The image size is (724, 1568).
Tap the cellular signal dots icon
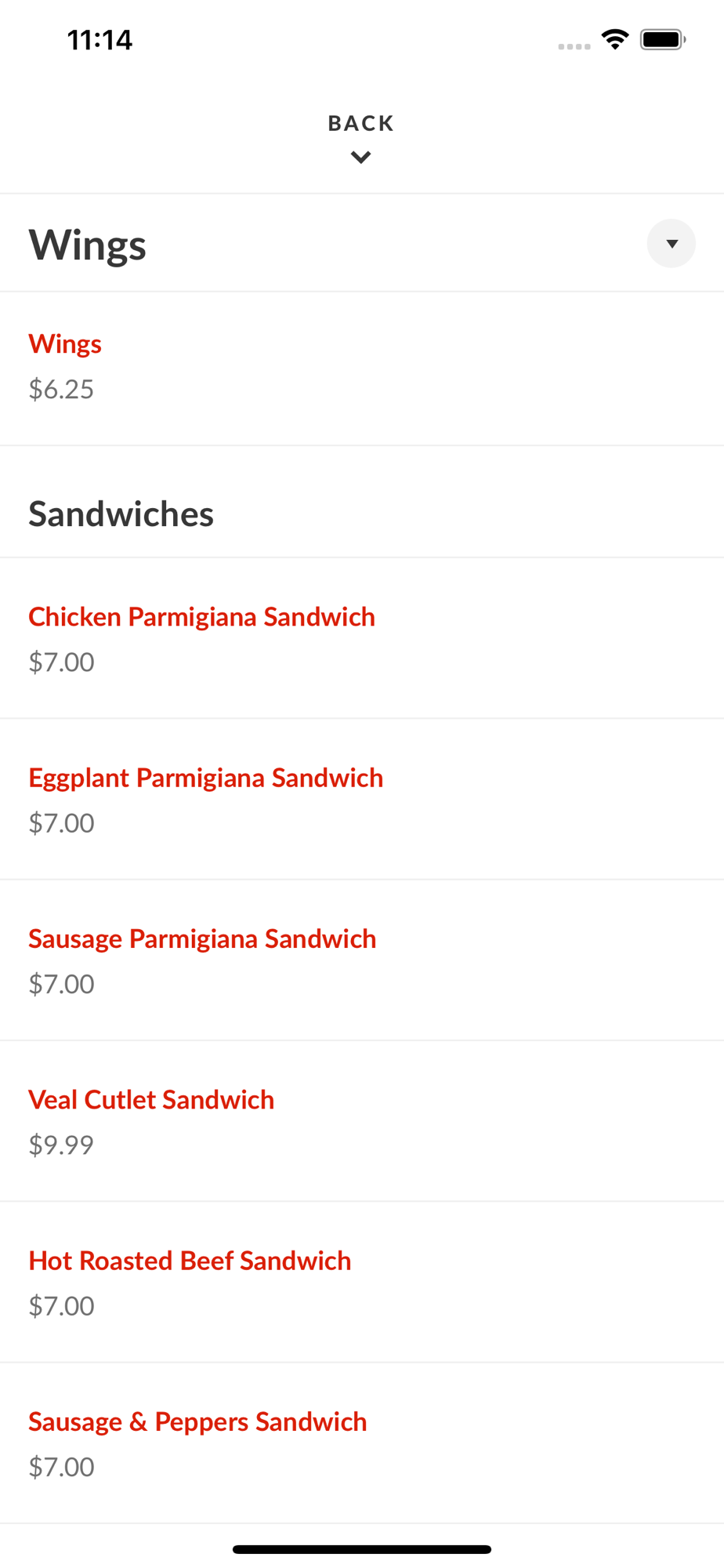click(x=574, y=46)
